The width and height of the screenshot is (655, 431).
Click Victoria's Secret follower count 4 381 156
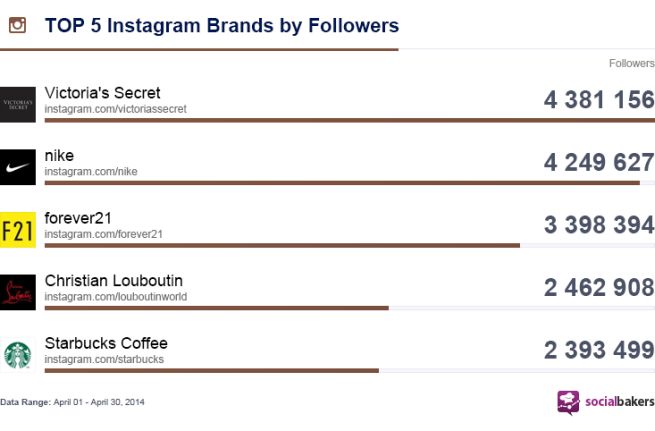pos(598,100)
